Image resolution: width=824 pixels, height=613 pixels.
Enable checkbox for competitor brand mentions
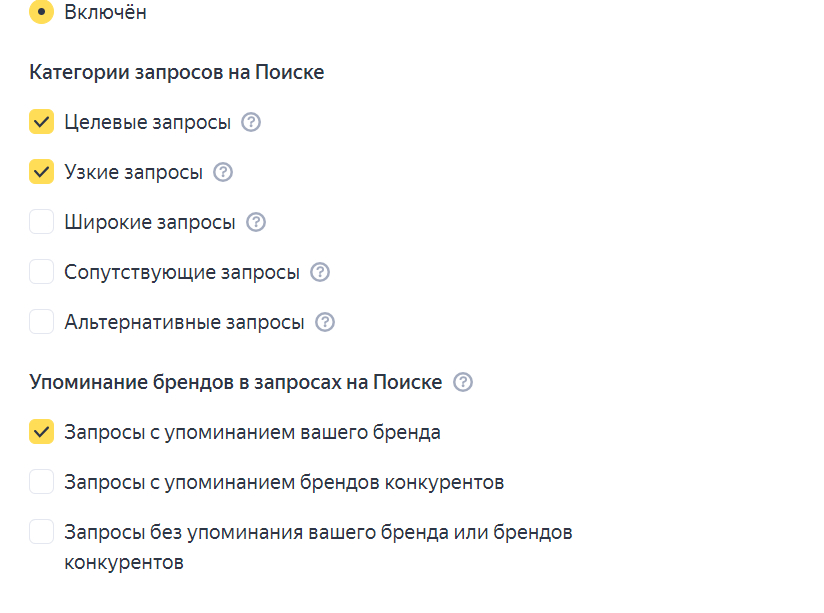(41, 482)
